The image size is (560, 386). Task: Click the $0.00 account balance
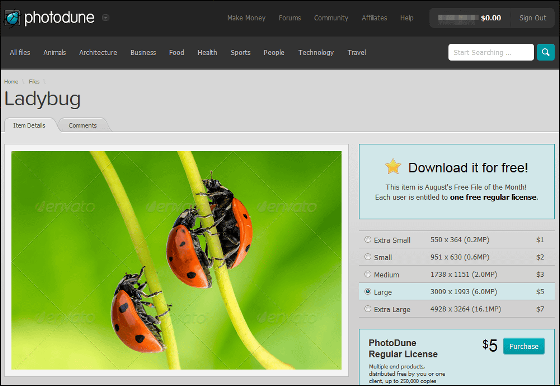click(491, 18)
